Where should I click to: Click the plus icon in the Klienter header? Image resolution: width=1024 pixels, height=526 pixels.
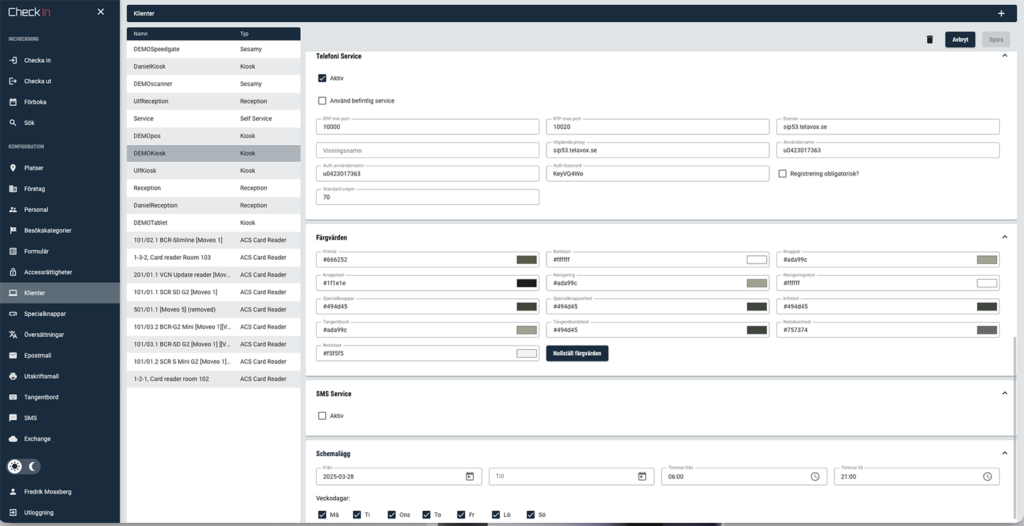pos(1001,13)
